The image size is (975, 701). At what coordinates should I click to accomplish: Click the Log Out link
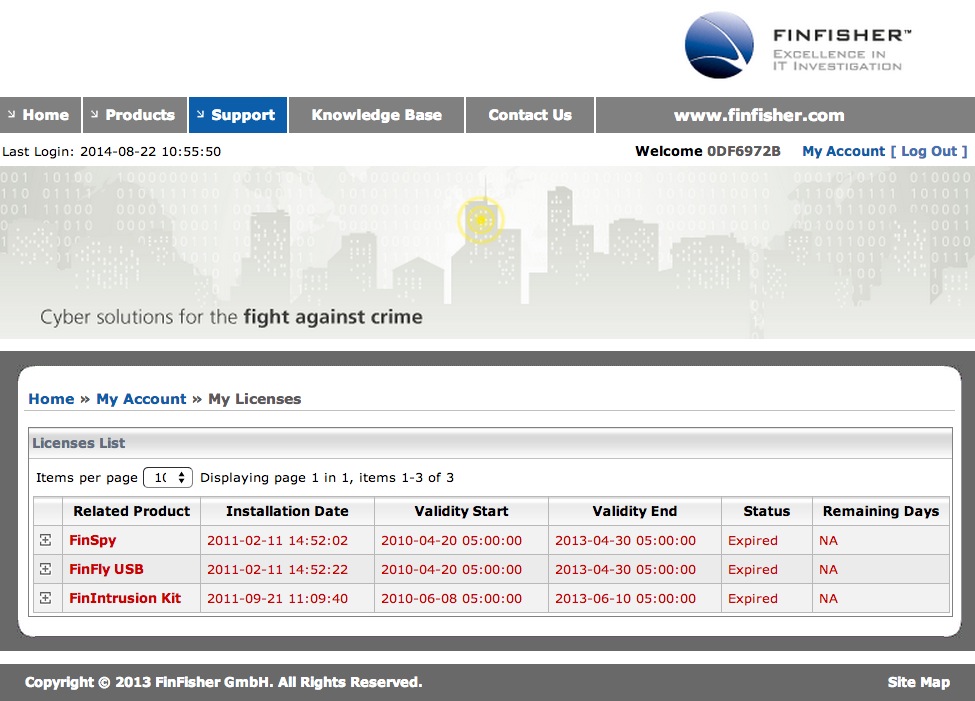929,151
